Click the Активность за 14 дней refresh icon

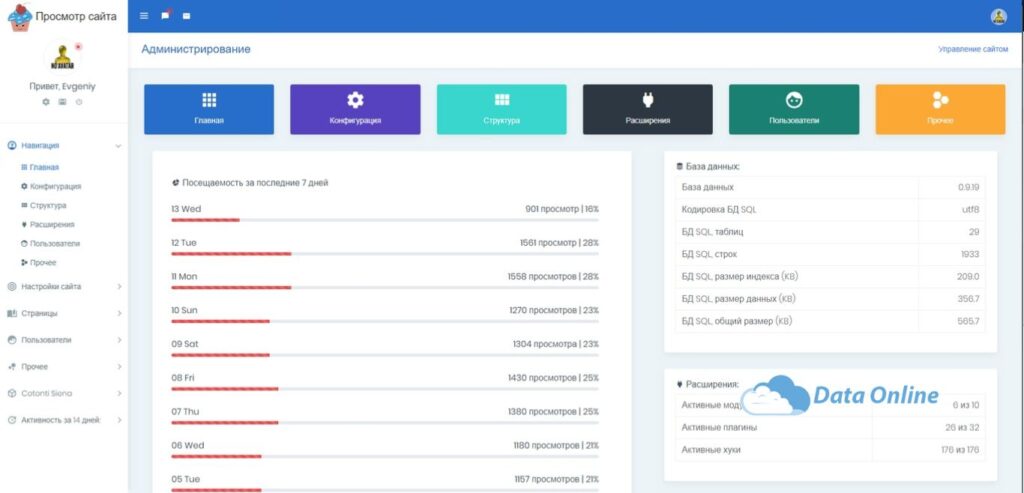[12, 421]
